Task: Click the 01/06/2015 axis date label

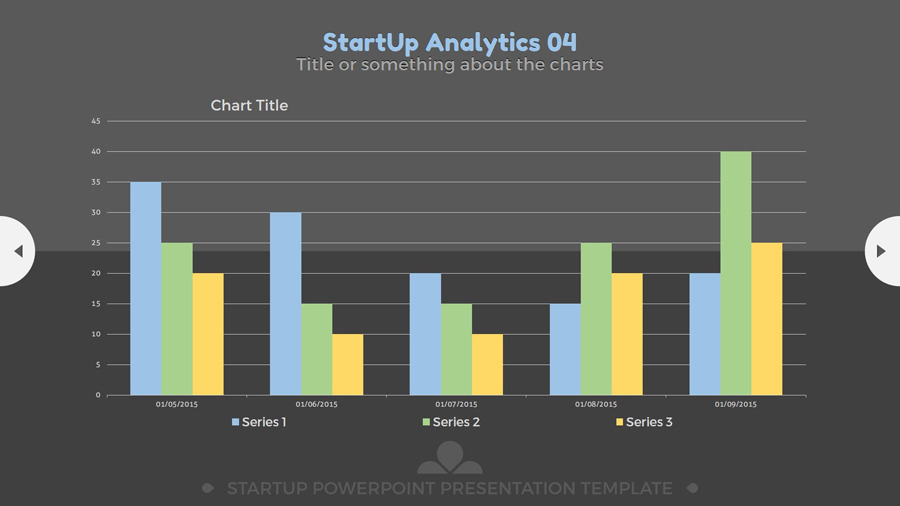Action: [x=316, y=405]
